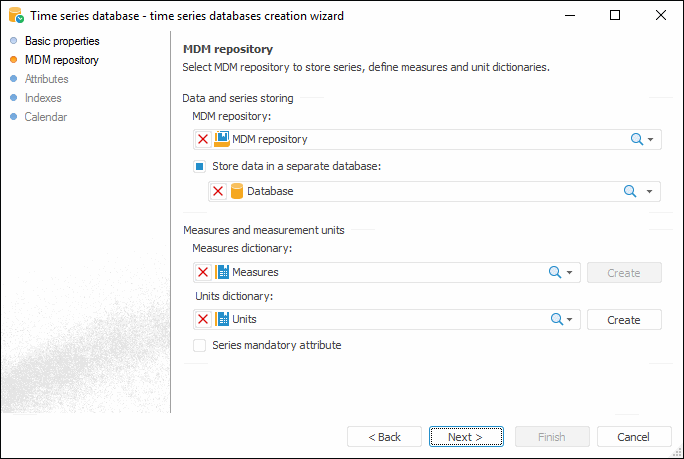Click the Next button
684x459 pixels.
465,437
